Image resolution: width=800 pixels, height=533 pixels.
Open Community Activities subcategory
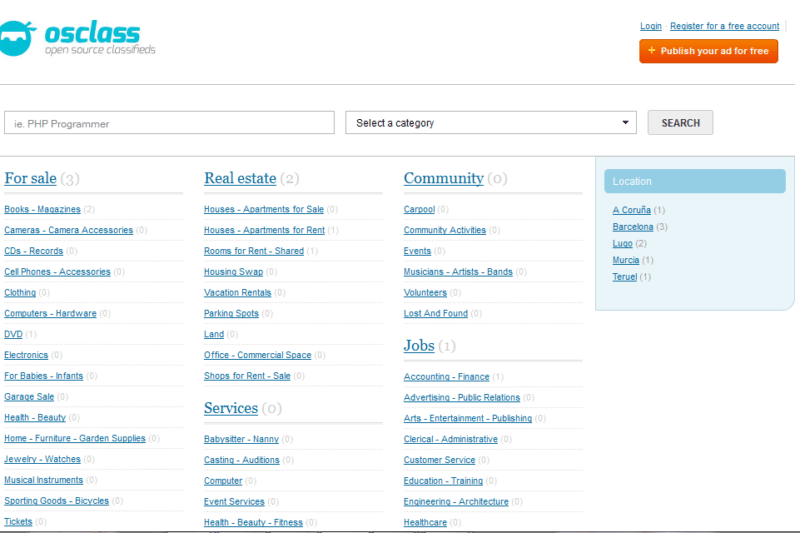click(x=444, y=230)
